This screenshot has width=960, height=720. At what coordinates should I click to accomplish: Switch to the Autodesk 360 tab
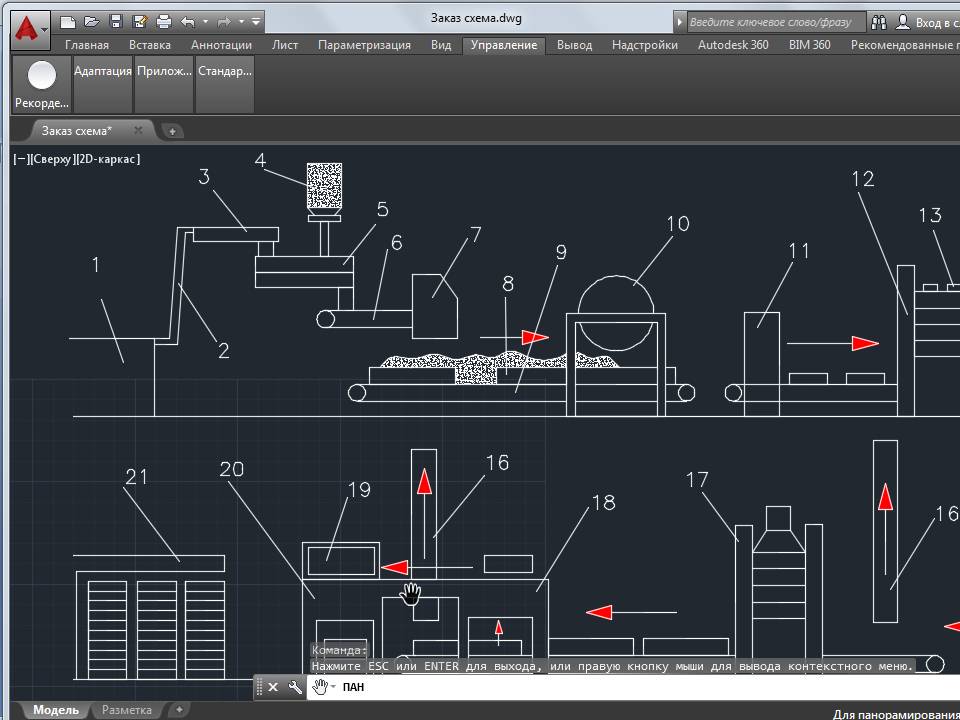(x=733, y=45)
